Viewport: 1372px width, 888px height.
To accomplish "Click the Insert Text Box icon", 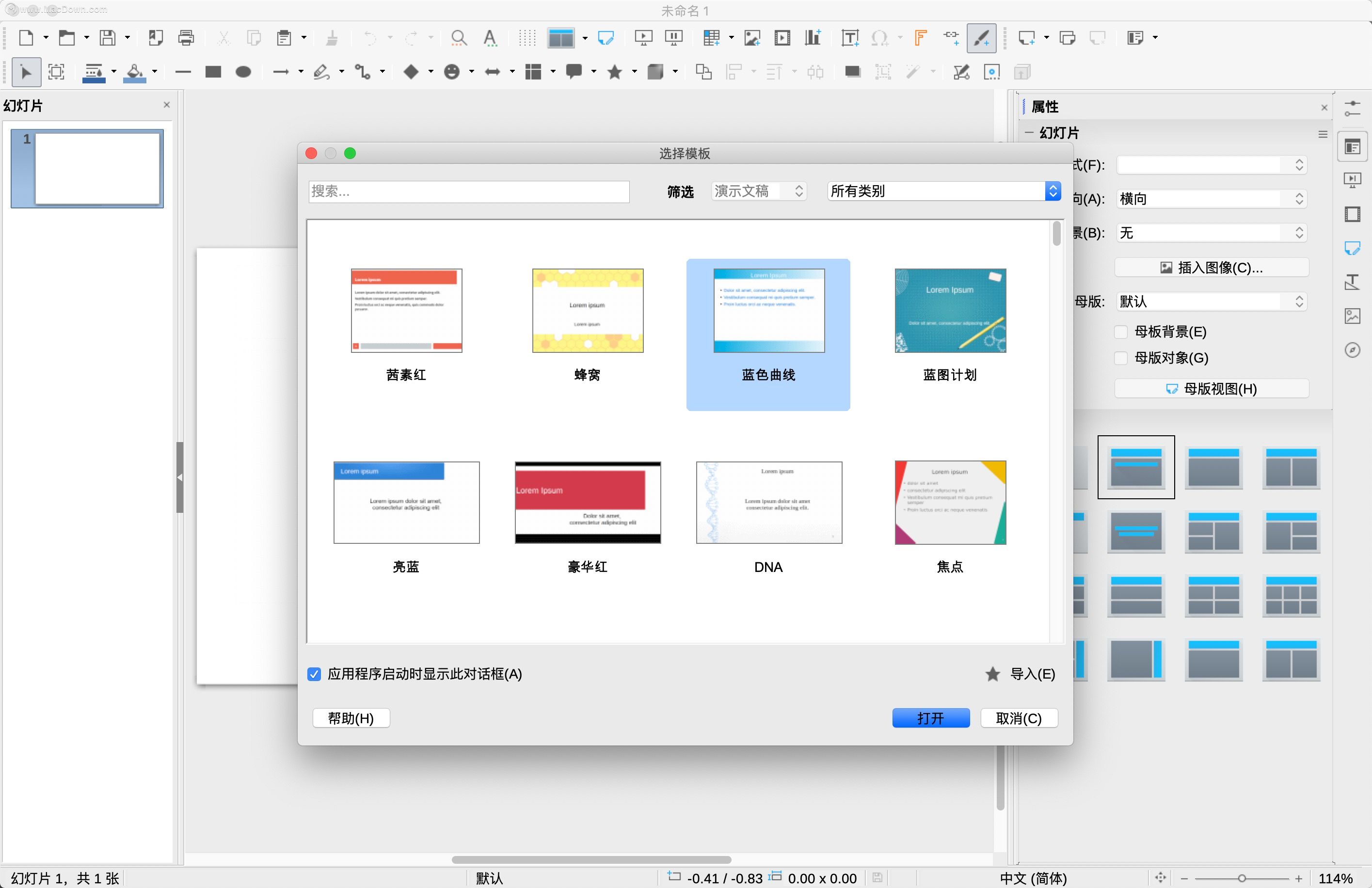I will point(850,38).
